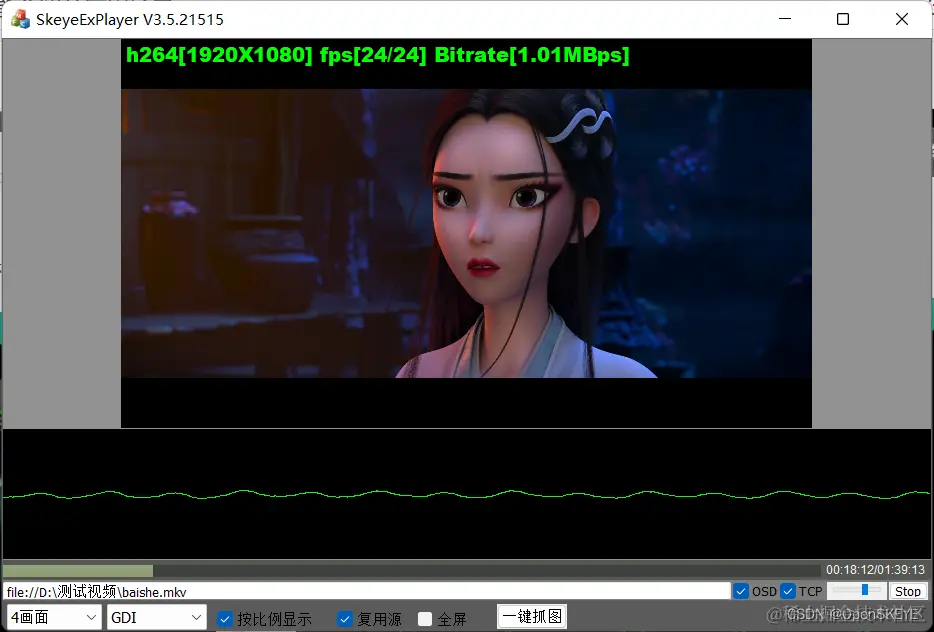Minimize the SkeyeExPlayer window

click(x=785, y=19)
